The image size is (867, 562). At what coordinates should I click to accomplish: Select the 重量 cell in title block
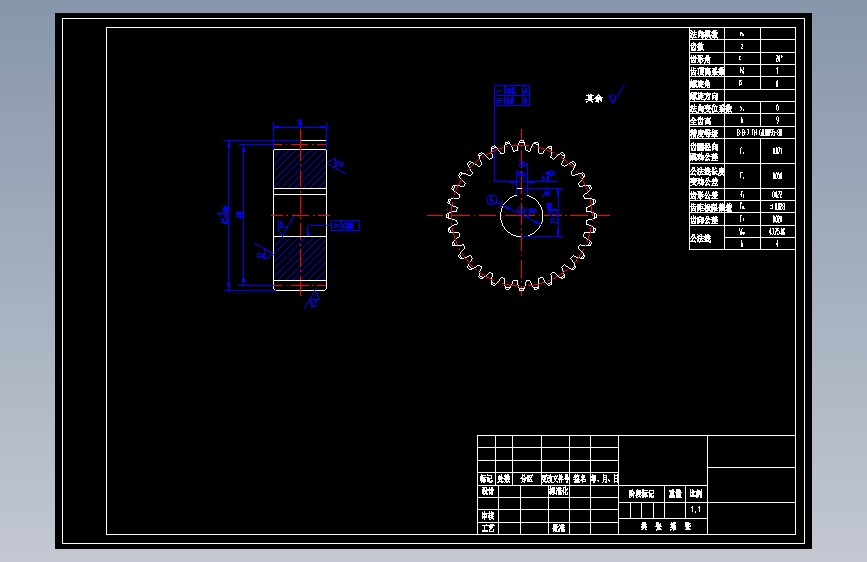675,494
